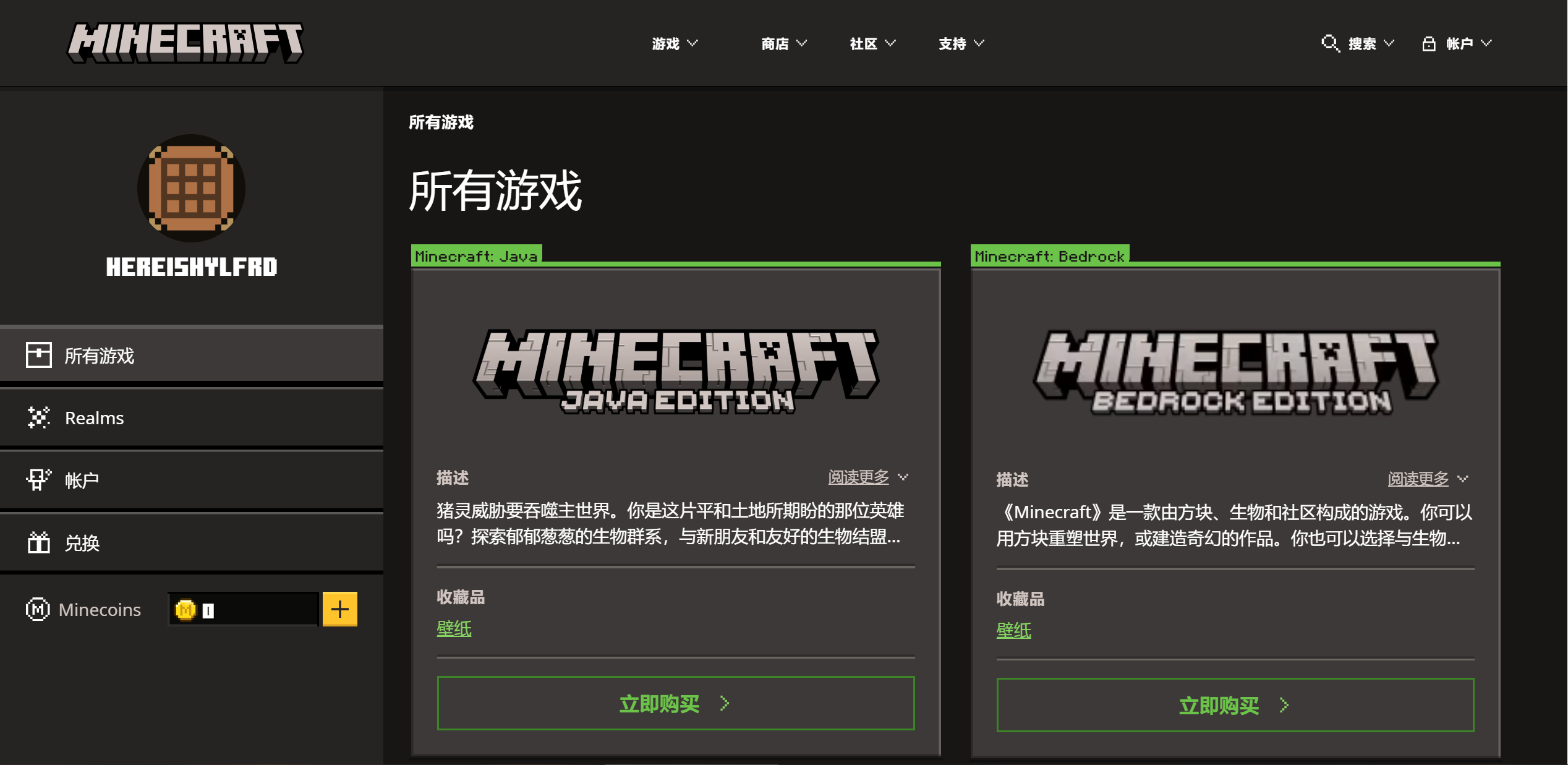Expand the 搜索 dropdown
The image size is (1568, 765).
[1371, 43]
